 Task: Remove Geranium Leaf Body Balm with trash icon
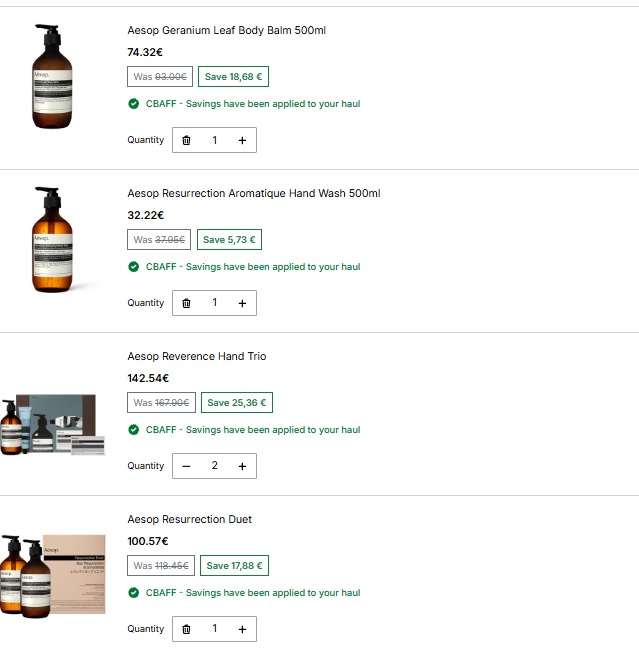click(x=186, y=140)
